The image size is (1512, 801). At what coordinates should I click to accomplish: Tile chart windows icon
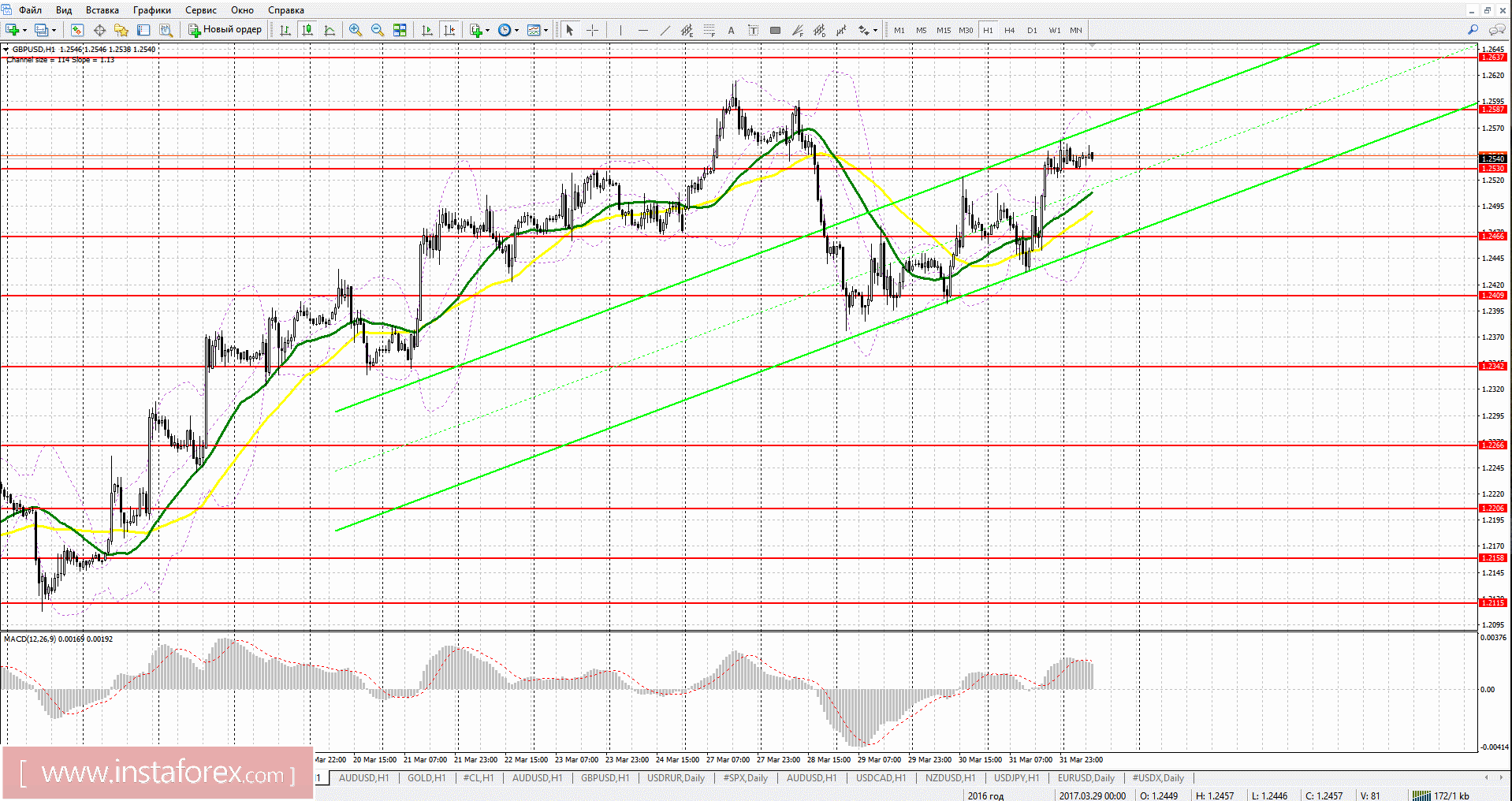(400, 30)
